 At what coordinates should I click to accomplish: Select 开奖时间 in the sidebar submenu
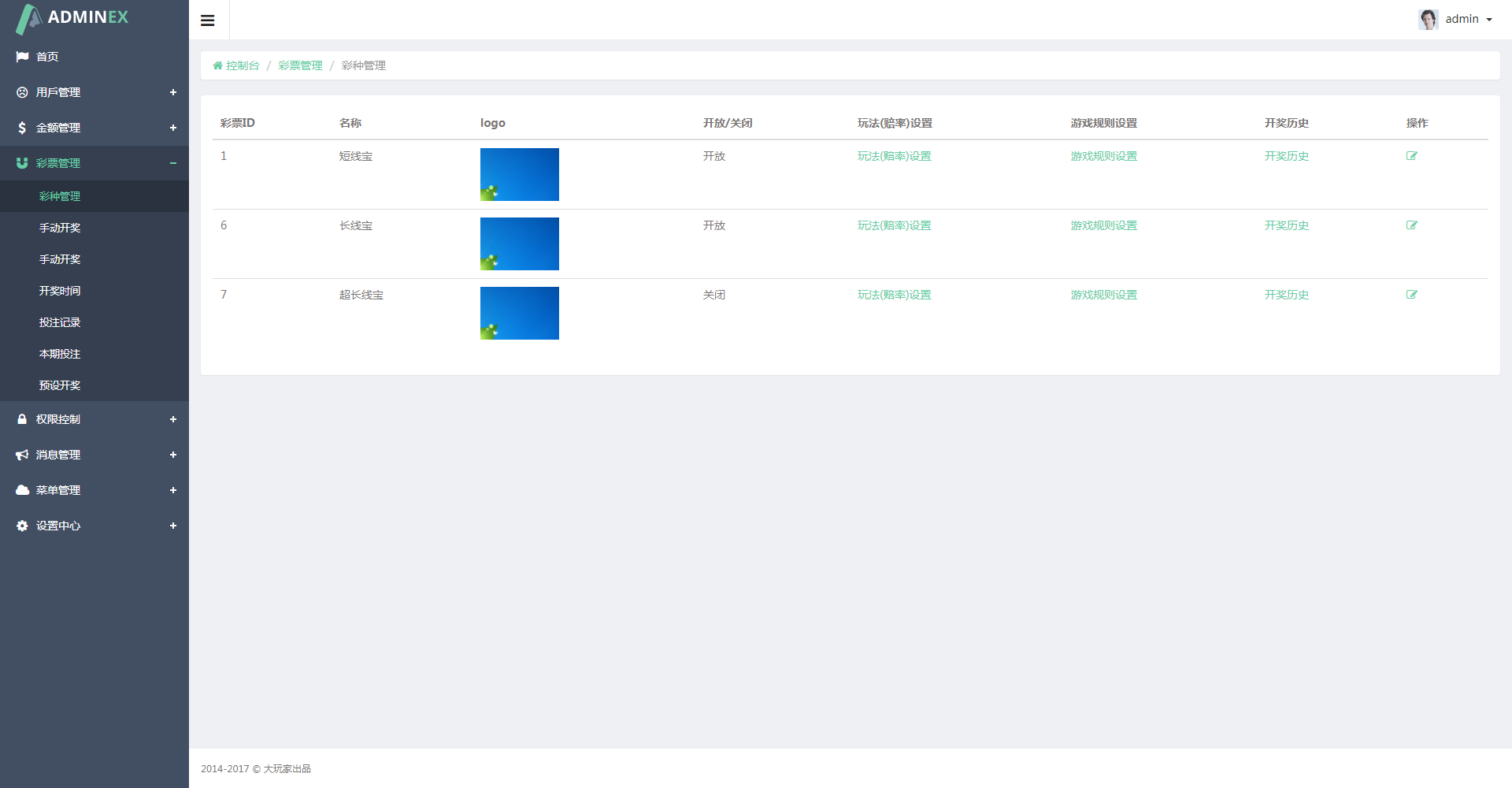coord(60,291)
